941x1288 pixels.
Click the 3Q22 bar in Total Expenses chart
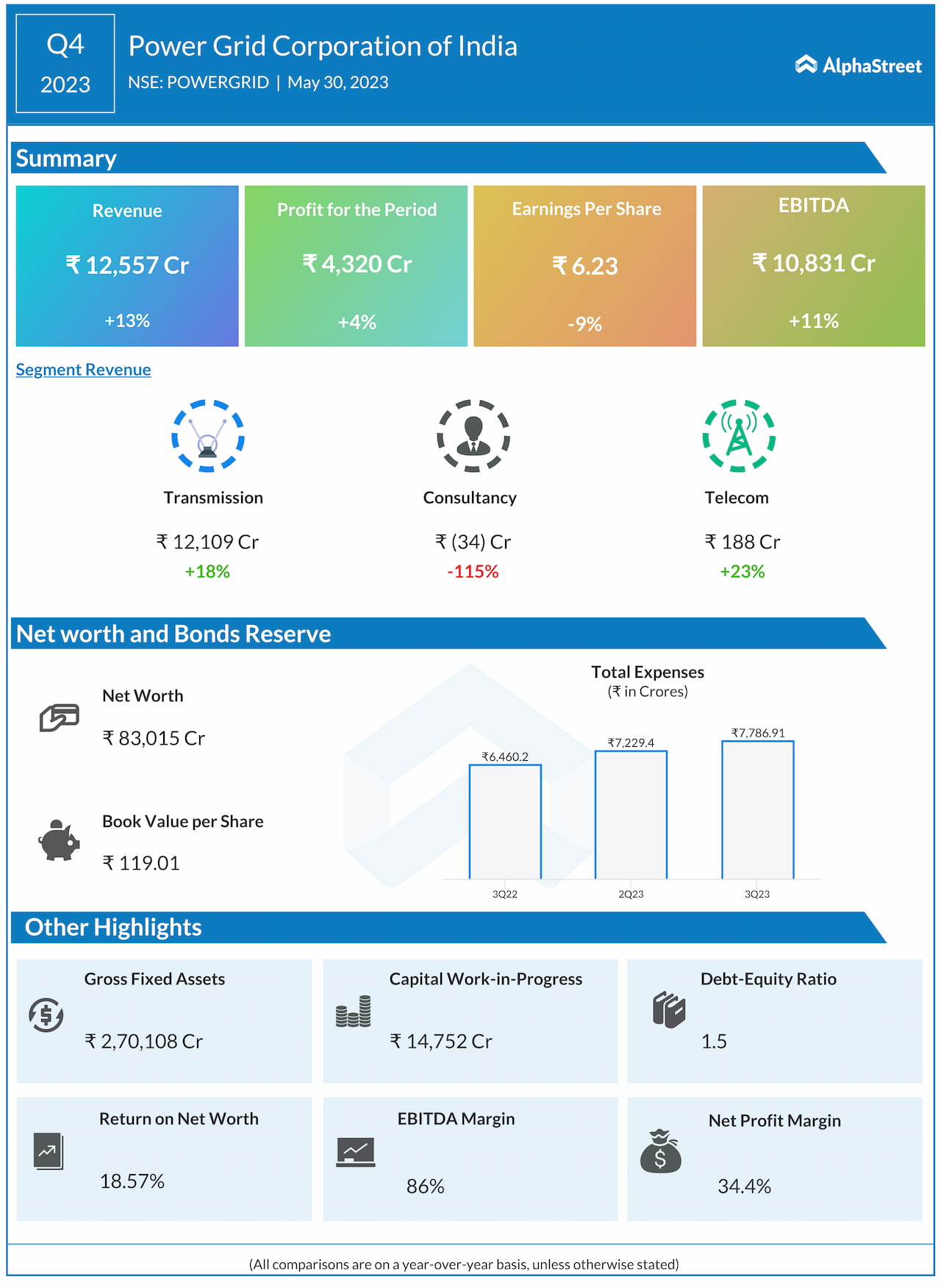(x=505, y=822)
